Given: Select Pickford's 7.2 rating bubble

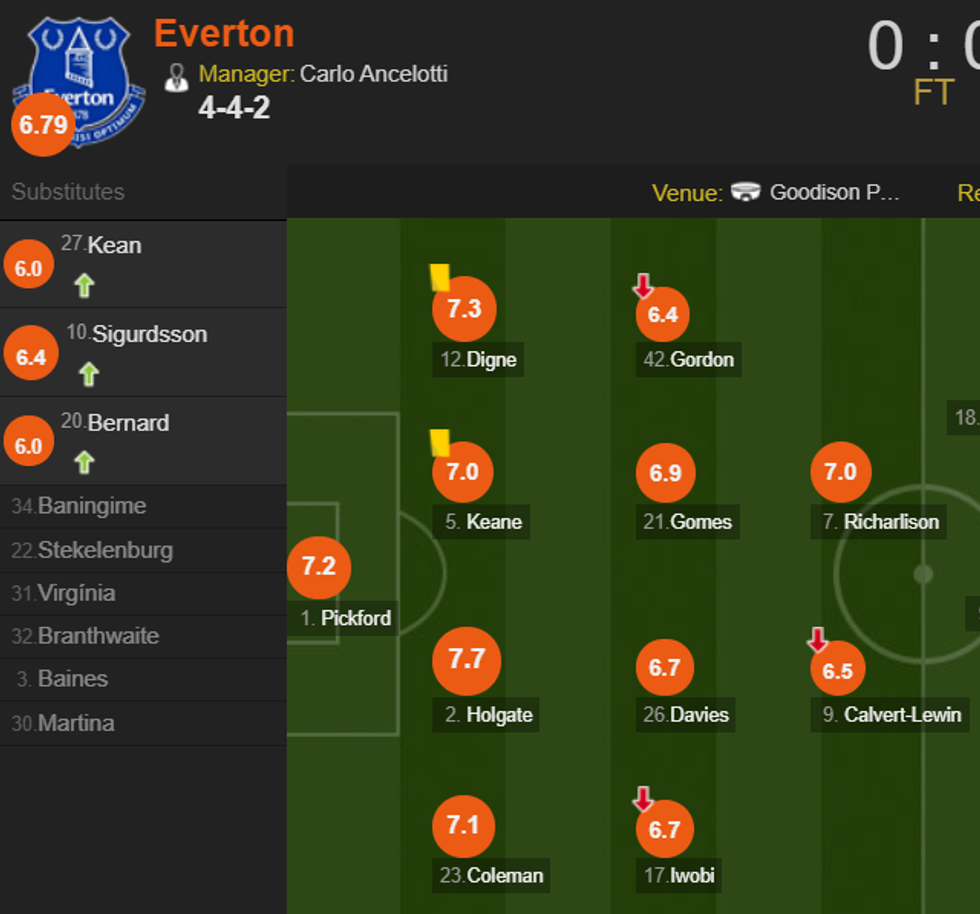Looking at the screenshot, I should [319, 567].
